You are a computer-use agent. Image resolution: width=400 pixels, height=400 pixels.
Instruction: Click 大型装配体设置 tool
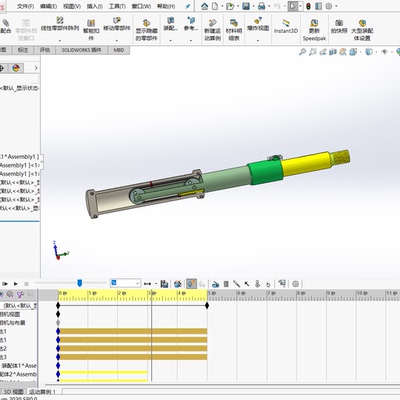[362, 30]
